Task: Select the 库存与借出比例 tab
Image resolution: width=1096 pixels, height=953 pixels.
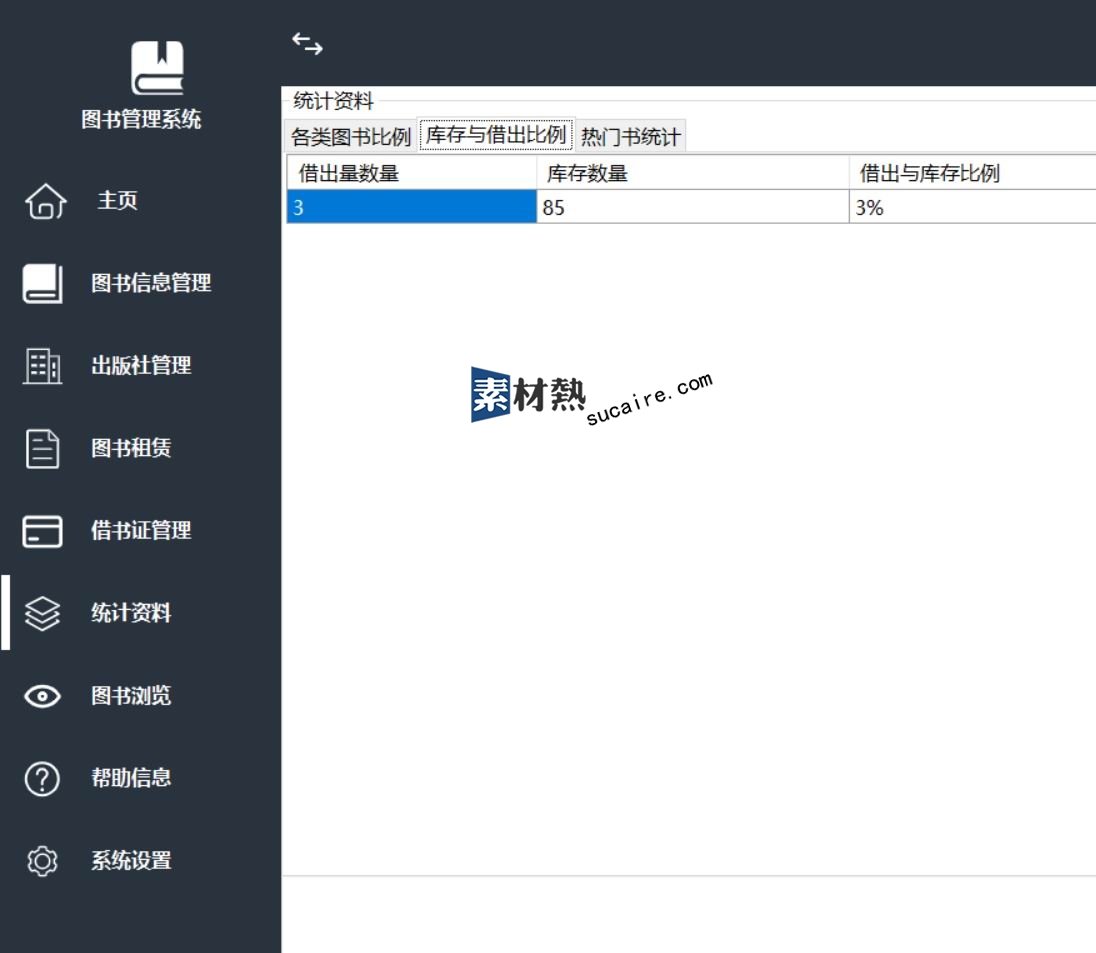Action: pyautogui.click(x=496, y=134)
